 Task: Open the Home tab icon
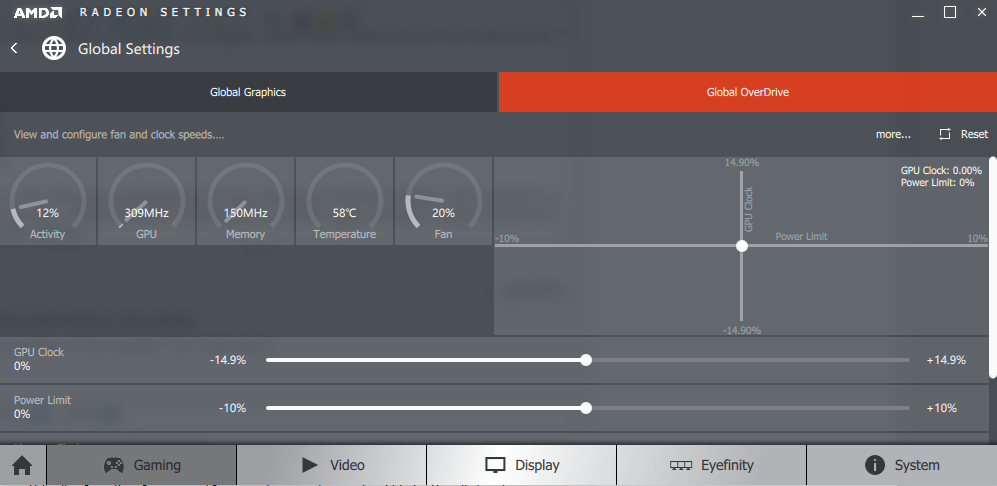(22, 465)
